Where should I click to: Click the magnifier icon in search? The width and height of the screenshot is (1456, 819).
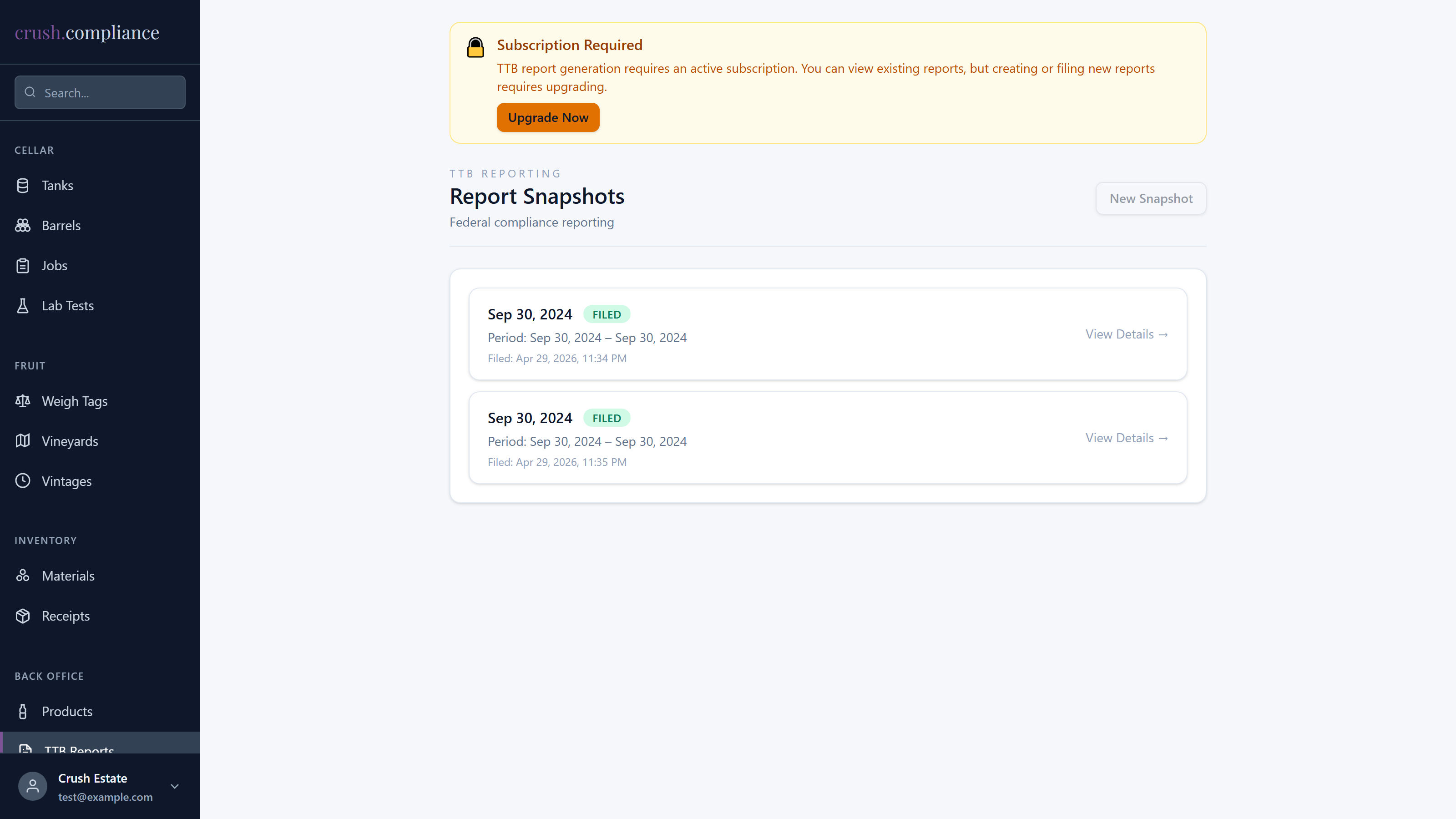30,92
